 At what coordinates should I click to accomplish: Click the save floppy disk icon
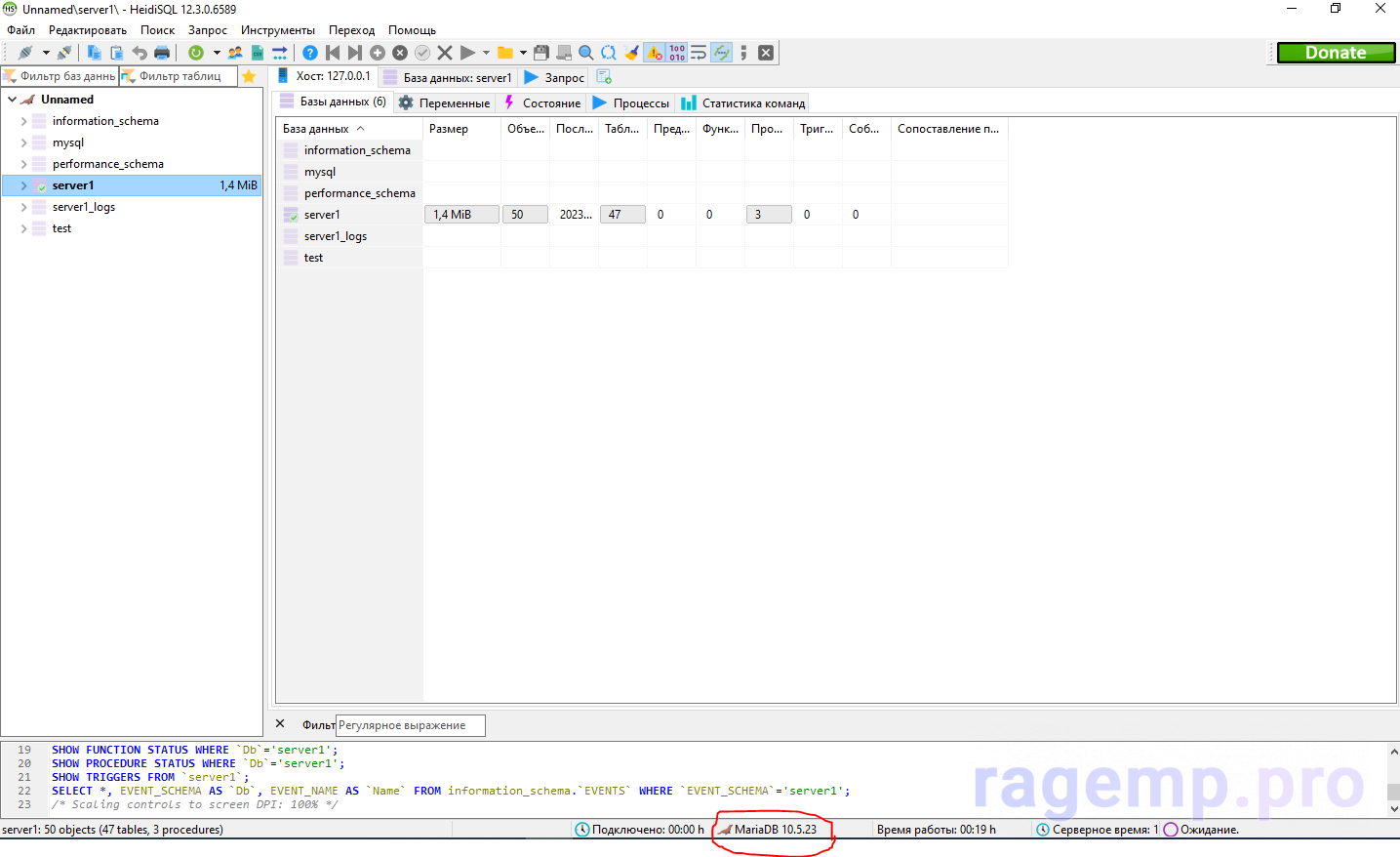point(541,53)
